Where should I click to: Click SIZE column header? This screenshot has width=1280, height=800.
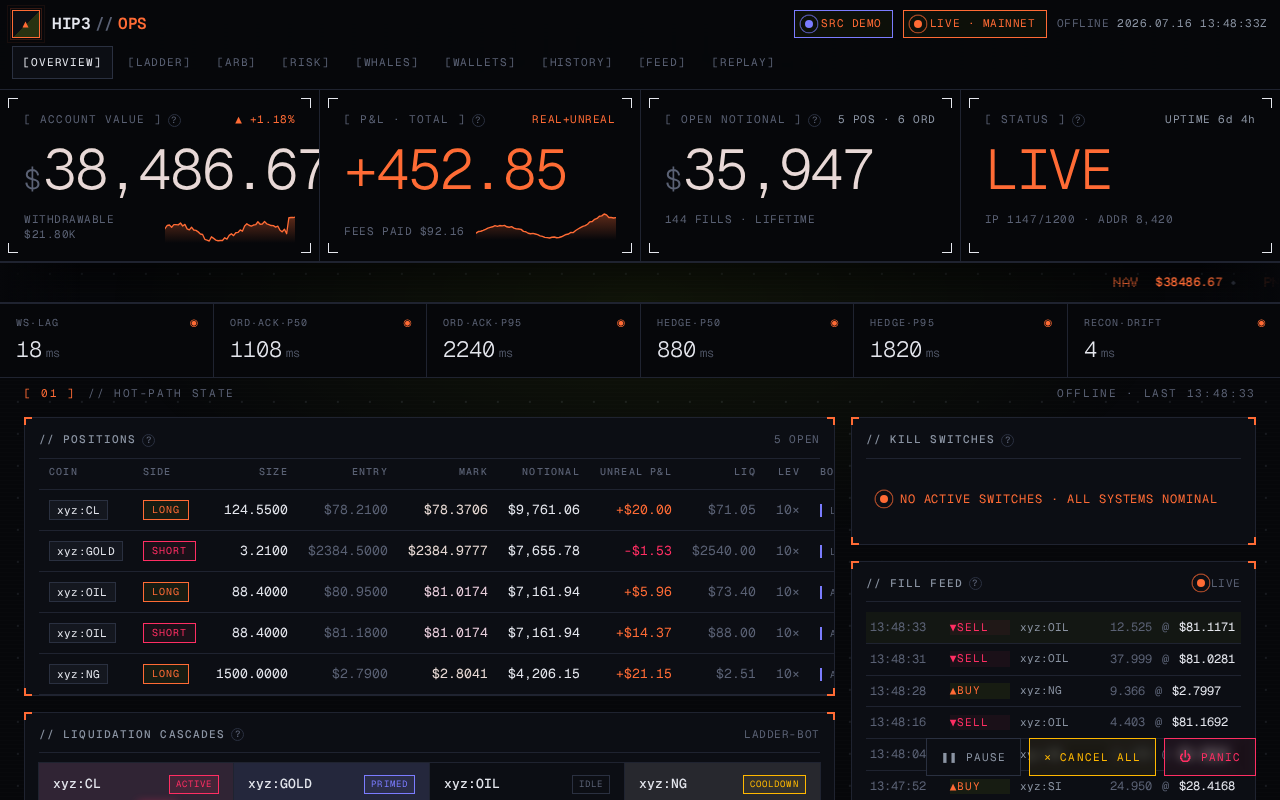click(x=274, y=472)
